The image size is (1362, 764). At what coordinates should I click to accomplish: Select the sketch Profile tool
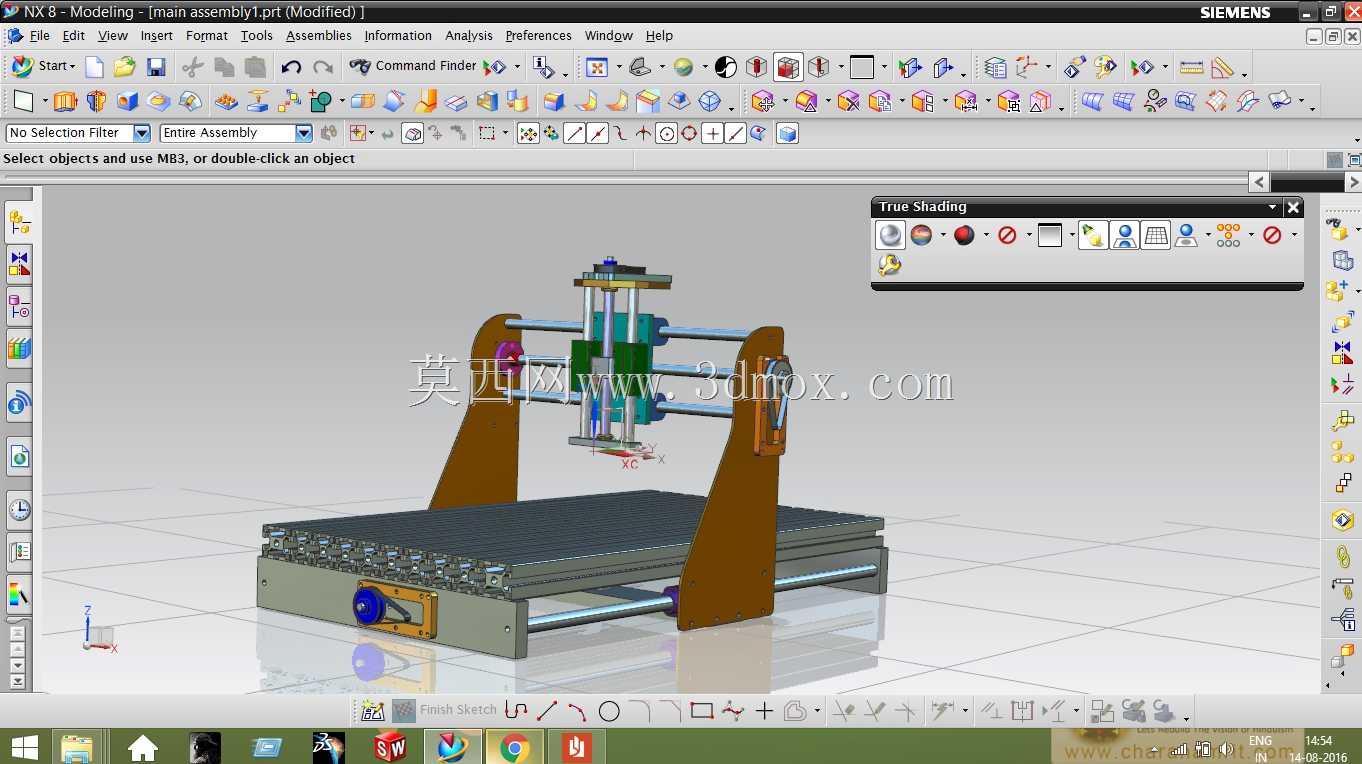pyautogui.click(x=516, y=711)
